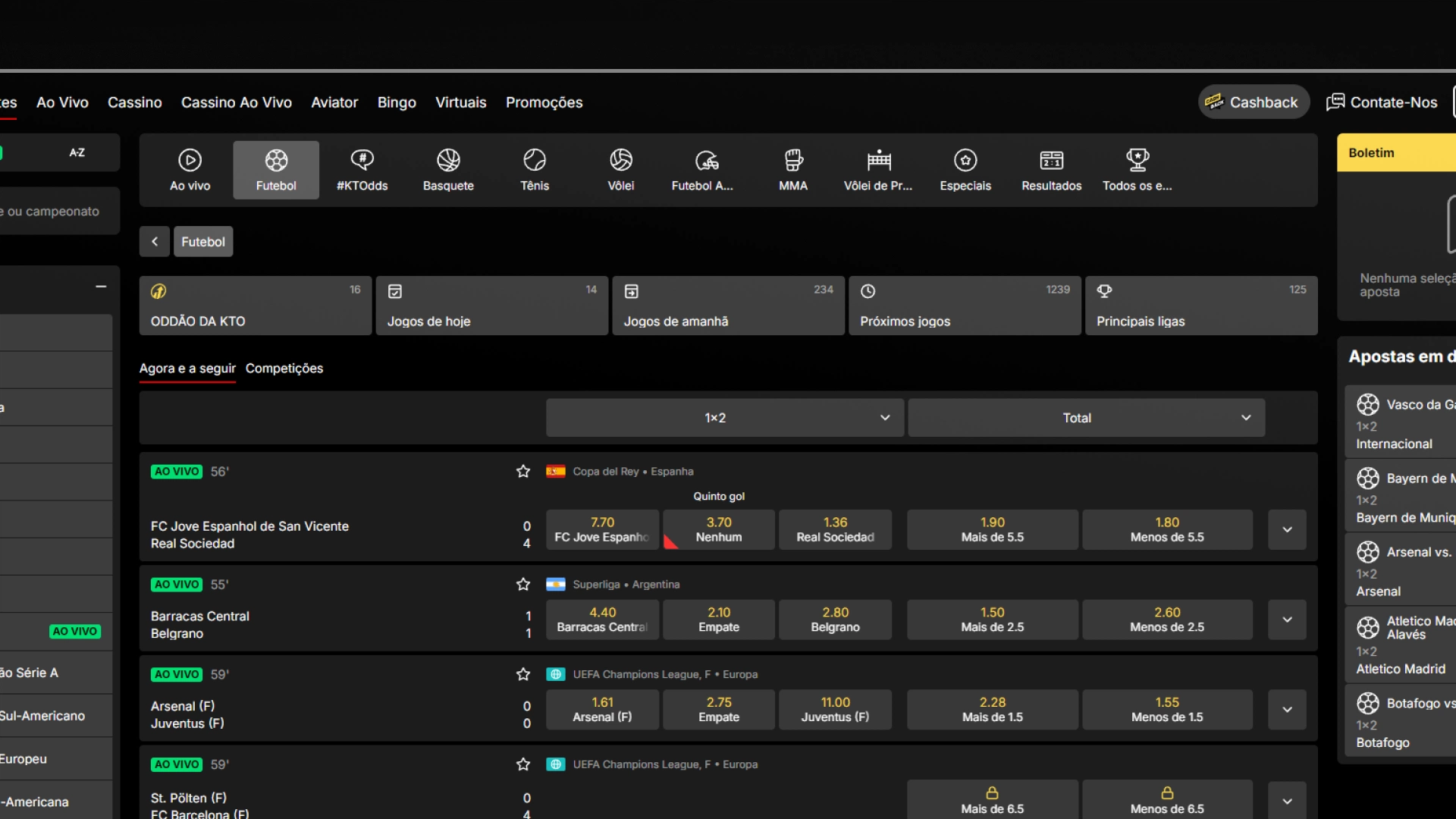Open Vasco da Gama featured bet card

pyautogui.click(x=1401, y=422)
